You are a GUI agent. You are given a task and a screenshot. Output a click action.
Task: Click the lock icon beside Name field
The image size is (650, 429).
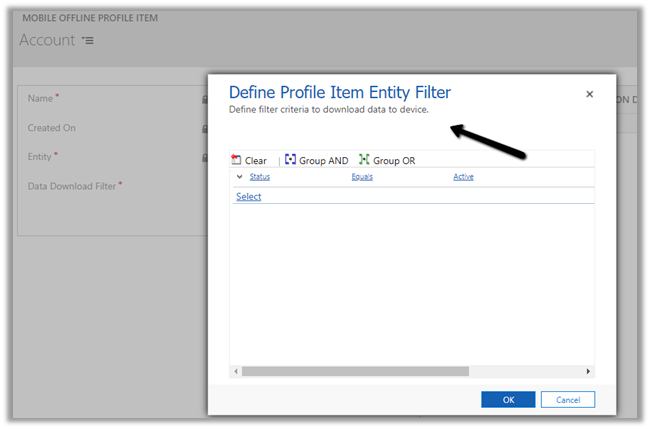(204, 99)
